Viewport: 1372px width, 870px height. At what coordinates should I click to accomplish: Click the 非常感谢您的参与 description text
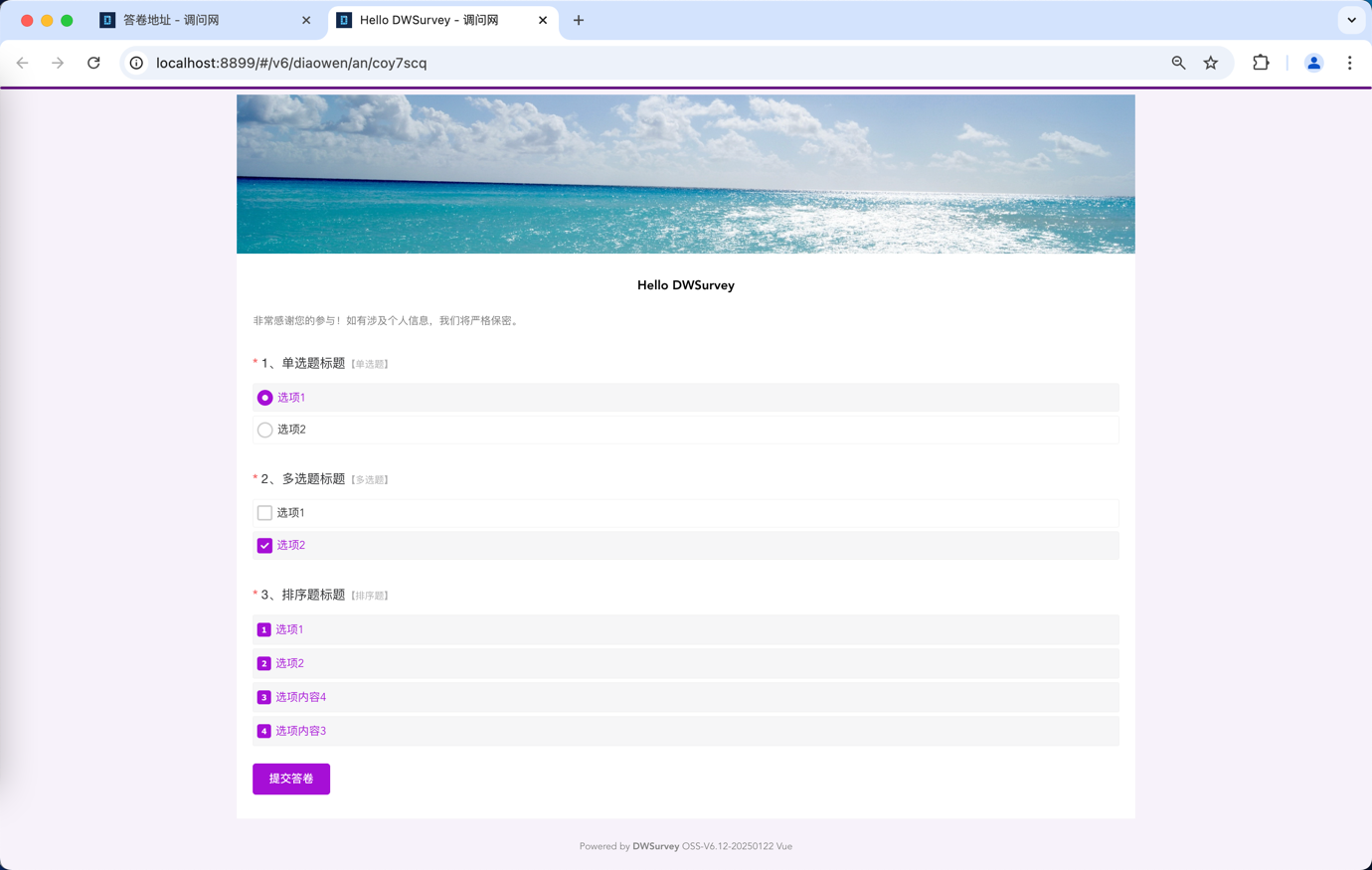387,320
